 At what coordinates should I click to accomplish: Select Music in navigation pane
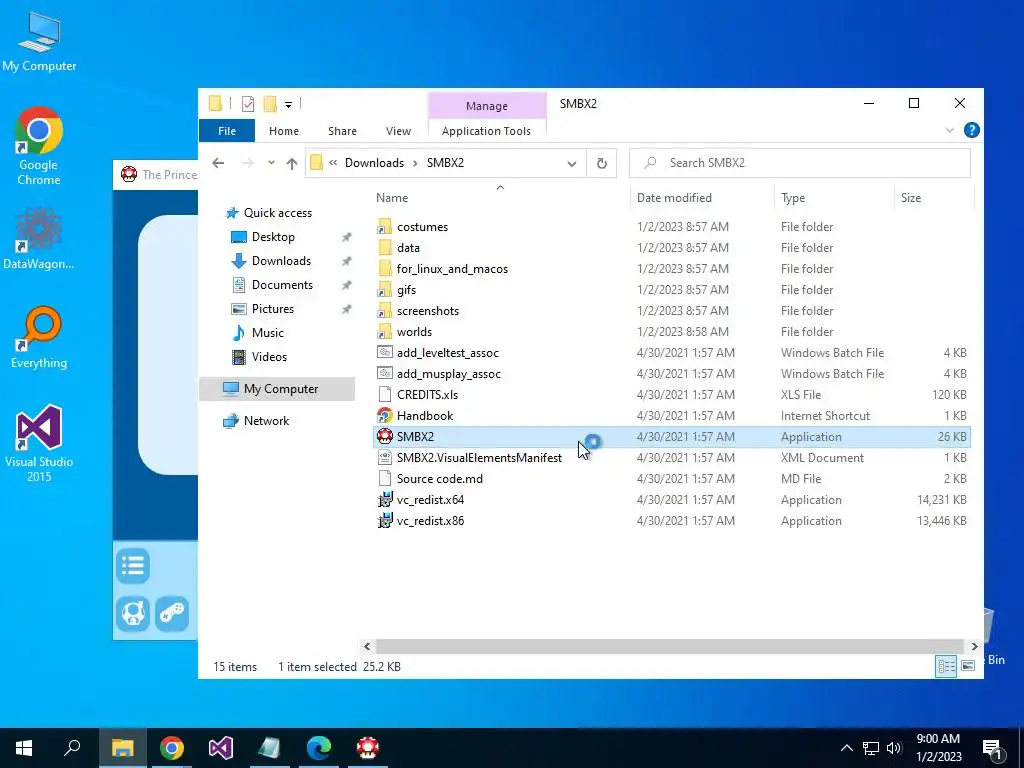pos(268,333)
